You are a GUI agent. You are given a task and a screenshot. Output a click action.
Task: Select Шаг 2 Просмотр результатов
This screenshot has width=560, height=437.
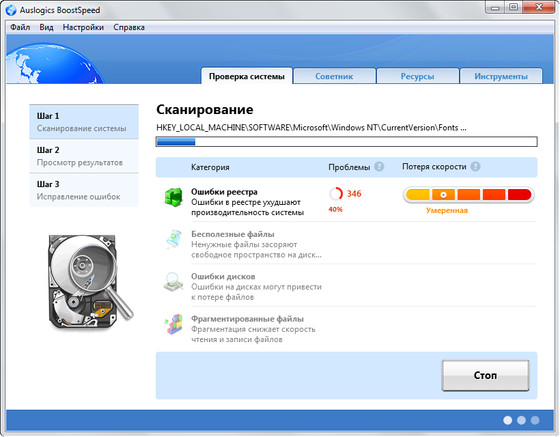tap(84, 156)
